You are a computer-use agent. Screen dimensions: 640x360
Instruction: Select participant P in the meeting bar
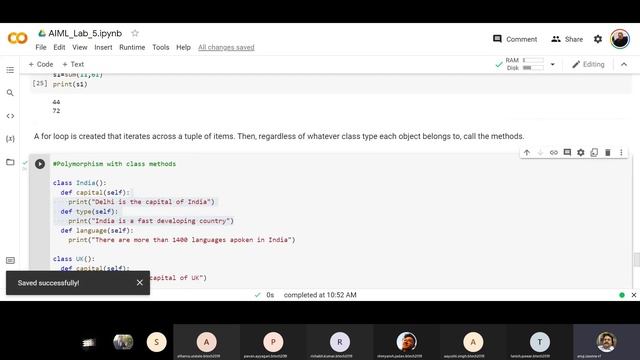pyautogui.click(x=273, y=342)
